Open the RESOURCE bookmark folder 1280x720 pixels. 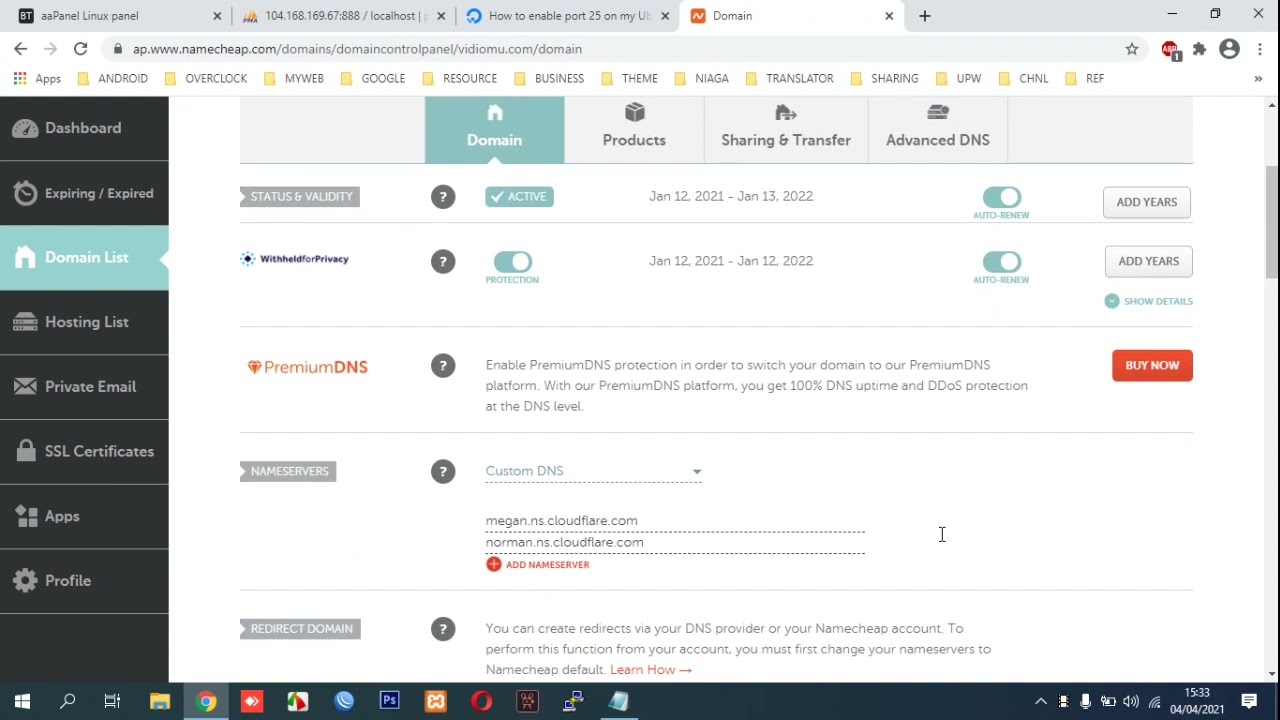[459, 78]
